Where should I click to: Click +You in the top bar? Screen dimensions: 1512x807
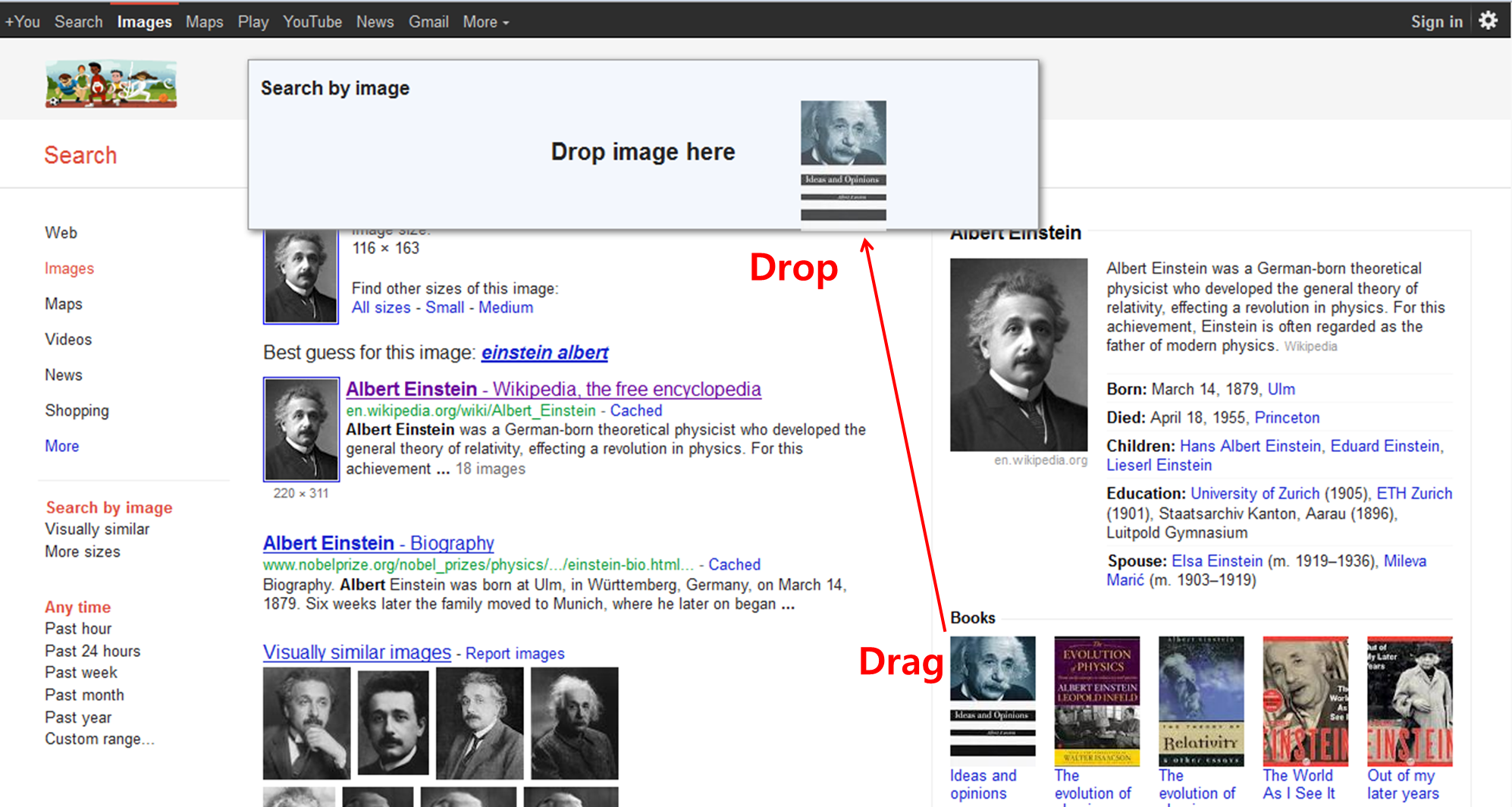pos(23,22)
